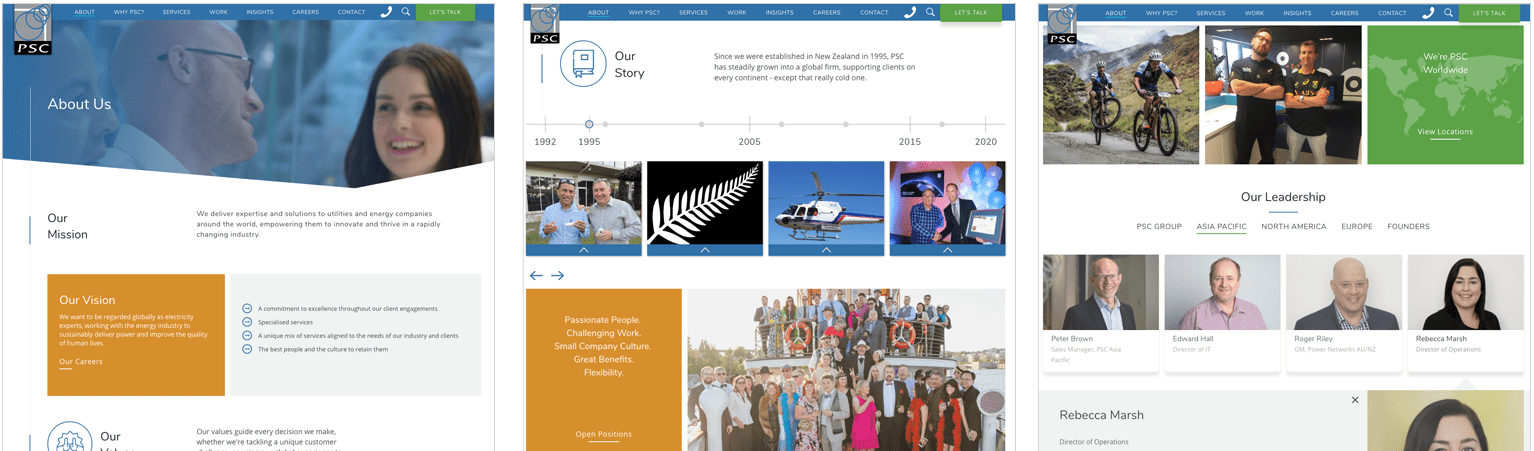This screenshot has height=451, width=1534.
Task: Expand the chevron under the two men photo
Action: pos(583,250)
